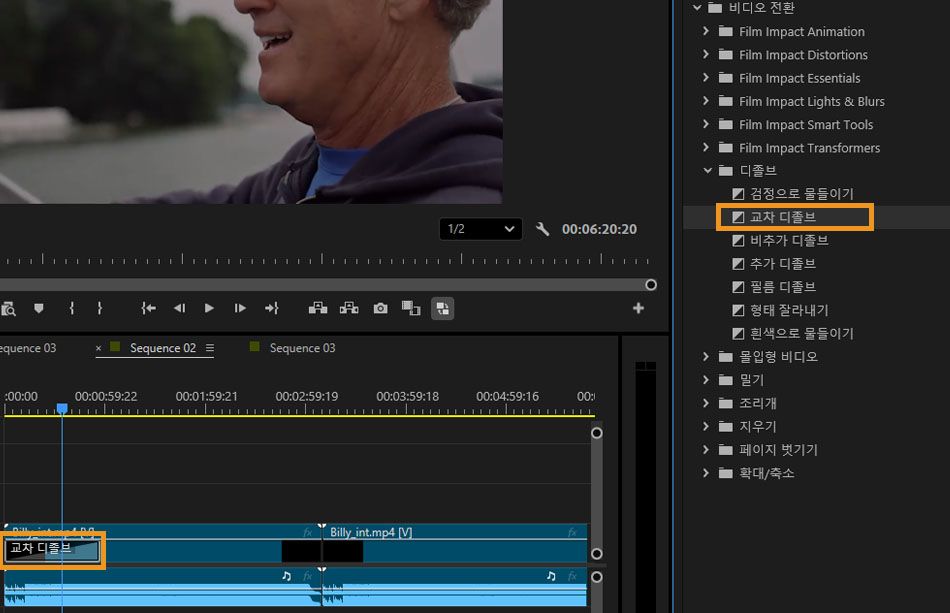This screenshot has height=613, width=950.
Task: Expand the 몰입형 비디오 folder
Action: pos(706,357)
